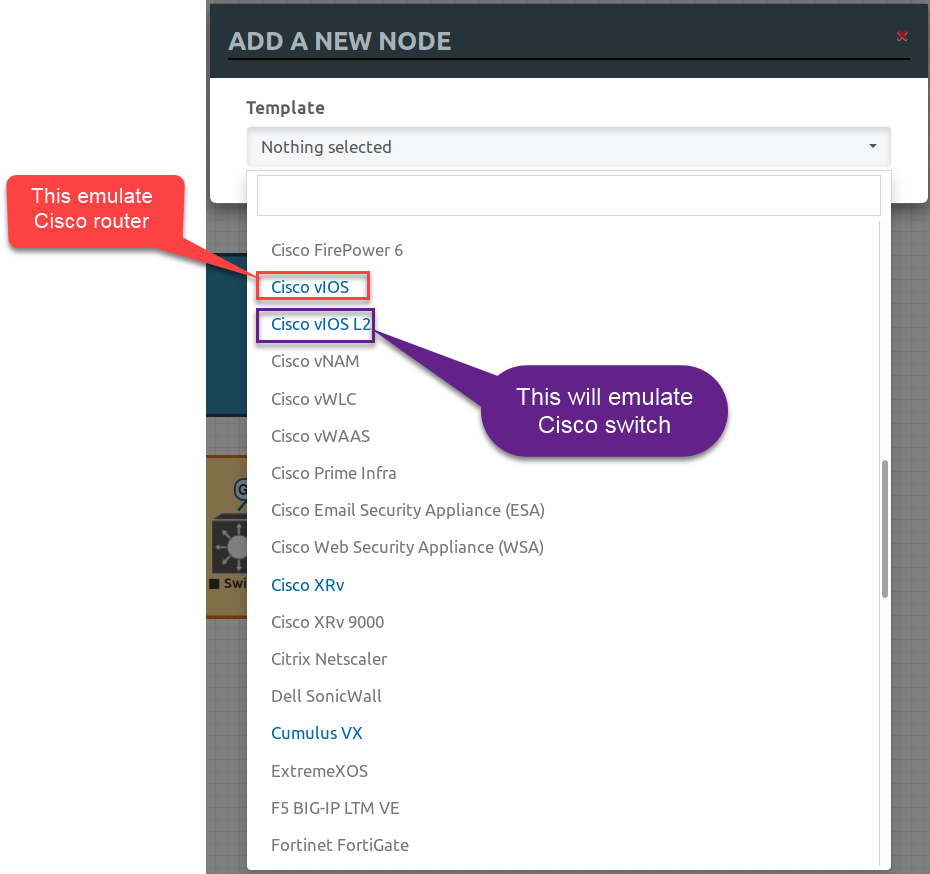Choose Cumulus VX template
This screenshot has width=930, height=874.
pyautogui.click(x=316, y=733)
